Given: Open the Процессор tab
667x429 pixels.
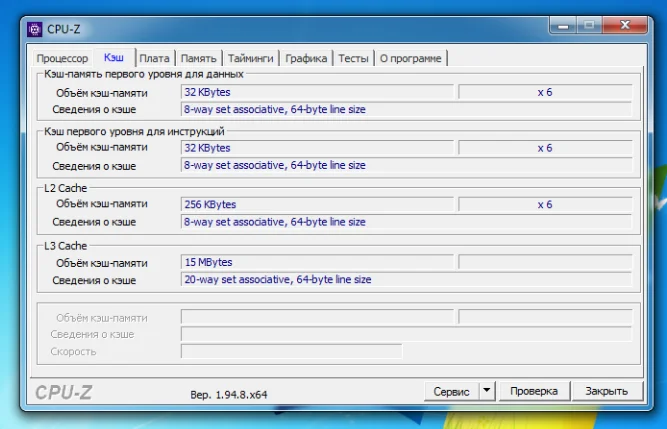Looking at the screenshot, I should coord(62,58).
